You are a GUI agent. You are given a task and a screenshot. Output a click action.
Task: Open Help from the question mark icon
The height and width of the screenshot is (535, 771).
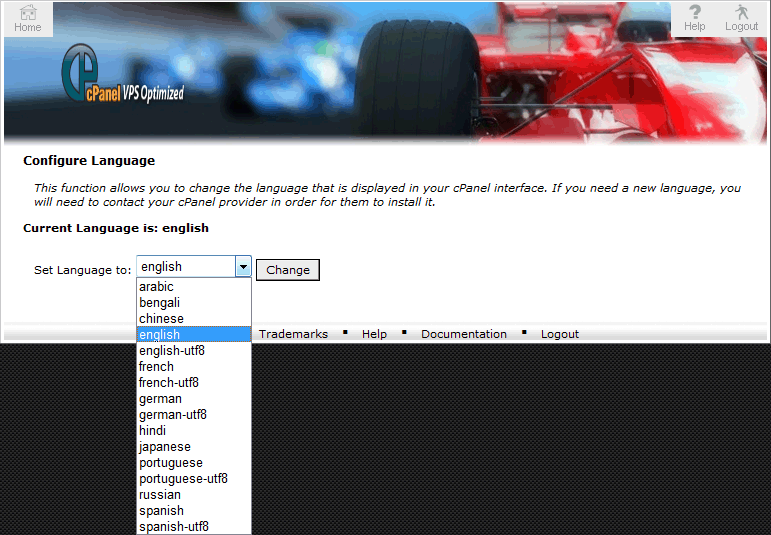click(694, 18)
